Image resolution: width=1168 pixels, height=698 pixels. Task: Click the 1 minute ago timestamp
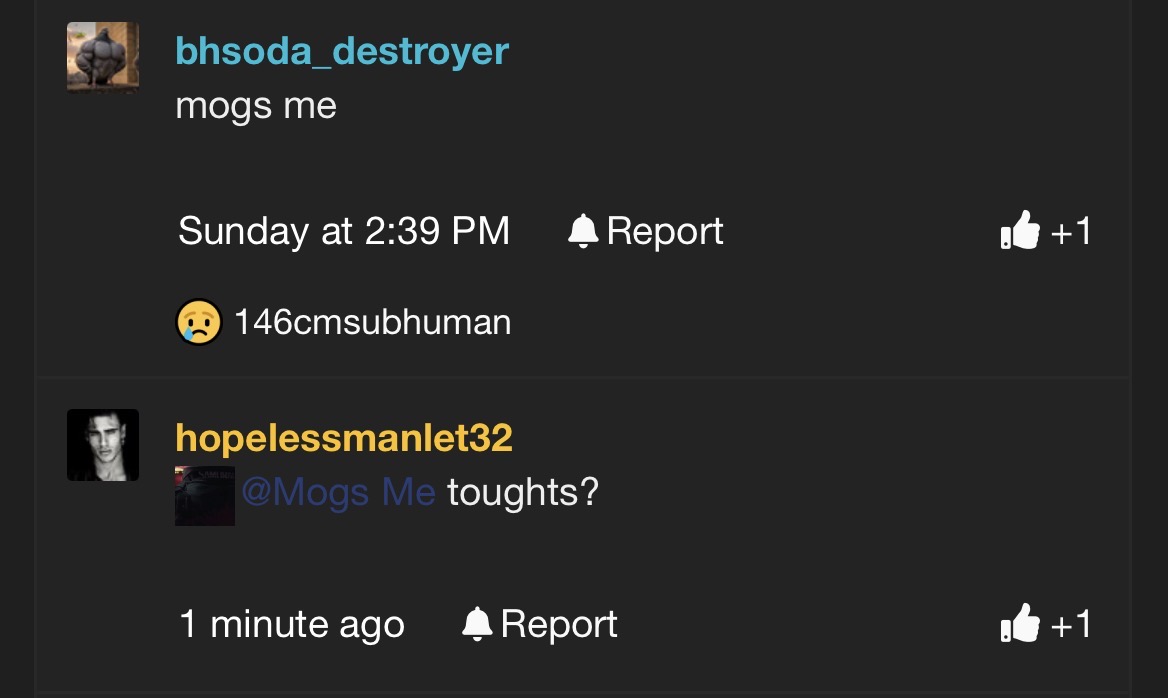click(292, 624)
